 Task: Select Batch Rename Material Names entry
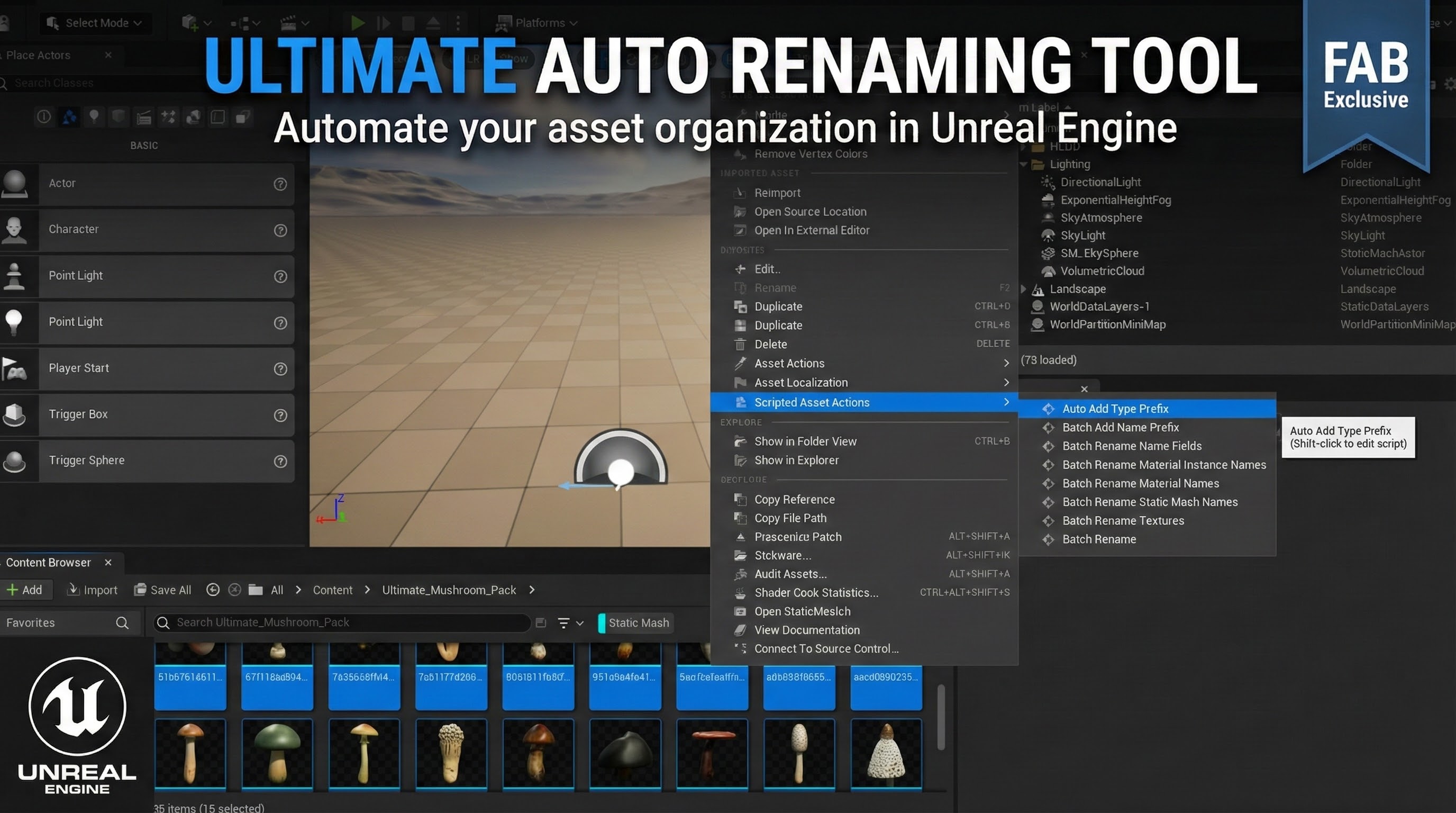coord(1147,483)
